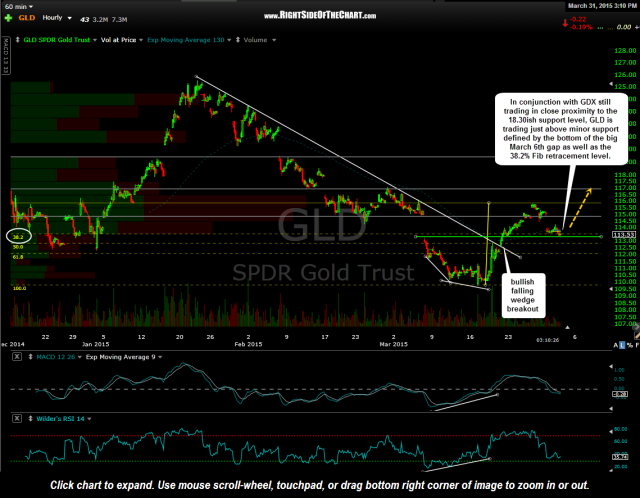Click the March 31, 2015 3:10 PM timestamp
The image size is (640, 498).
(x=602, y=6)
